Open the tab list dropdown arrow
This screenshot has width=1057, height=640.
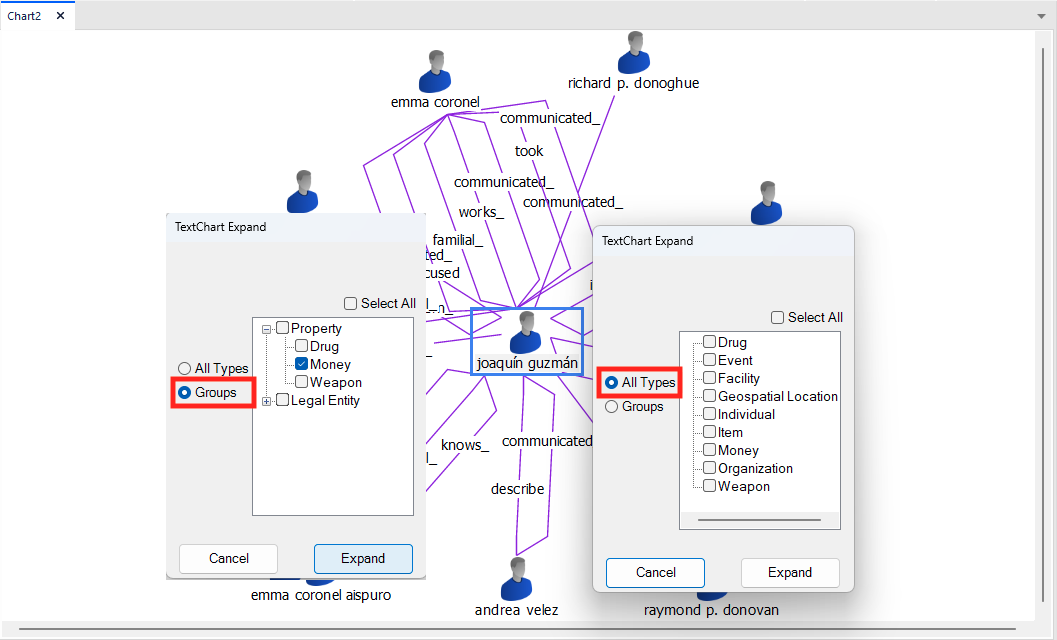point(1041,17)
